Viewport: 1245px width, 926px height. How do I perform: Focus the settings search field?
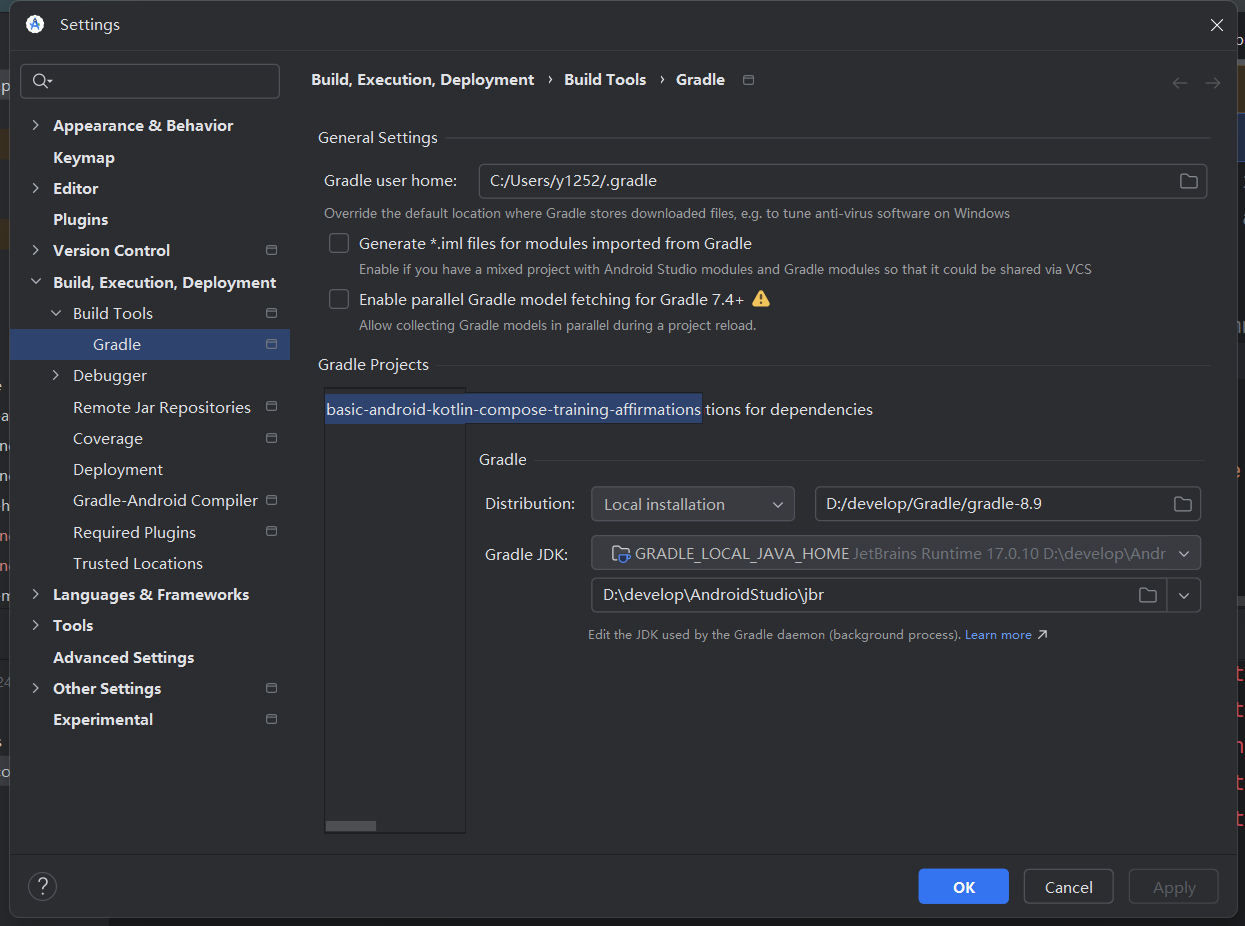click(150, 81)
